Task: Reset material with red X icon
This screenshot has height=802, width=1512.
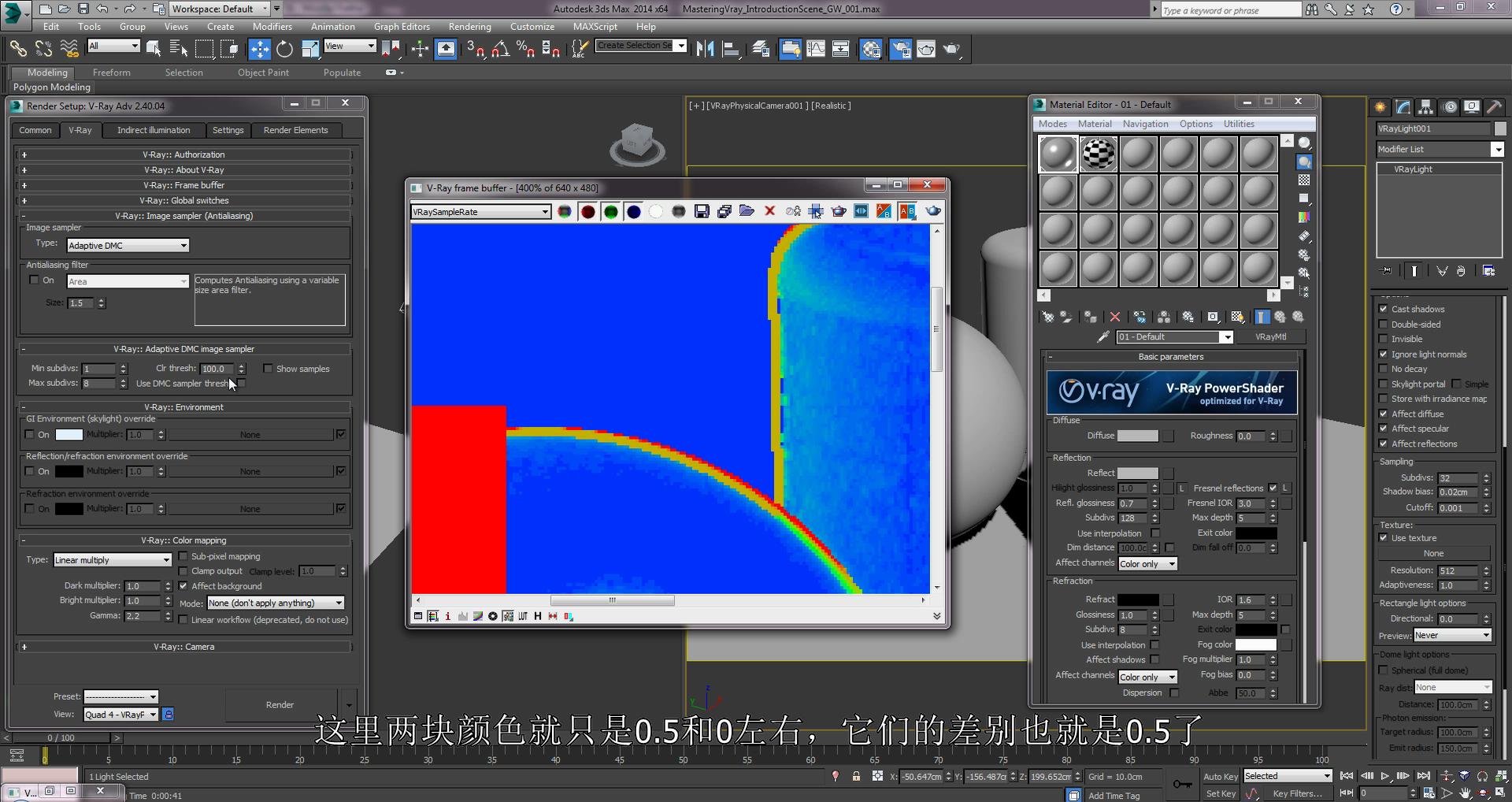Action: pos(1114,317)
